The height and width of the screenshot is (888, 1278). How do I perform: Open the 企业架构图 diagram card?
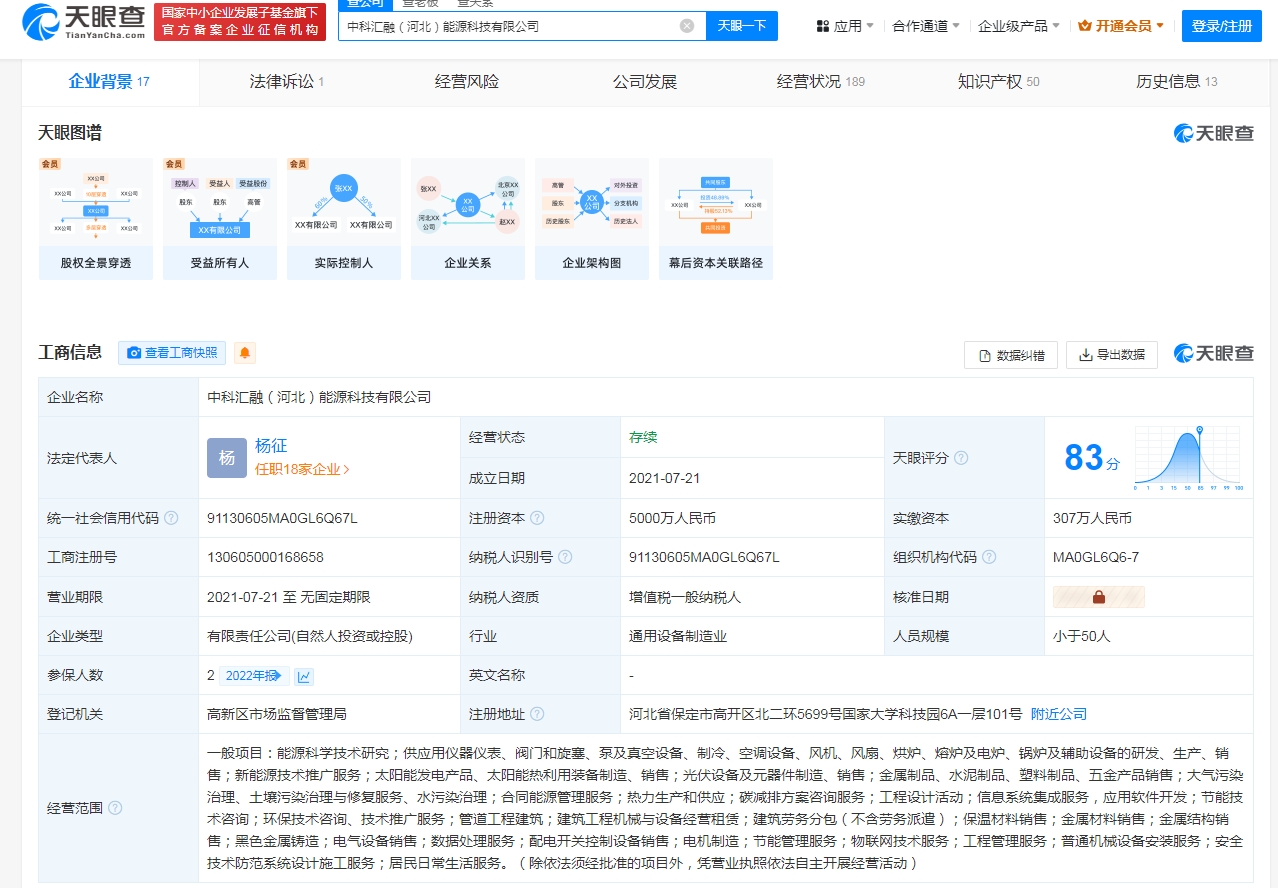(x=592, y=219)
